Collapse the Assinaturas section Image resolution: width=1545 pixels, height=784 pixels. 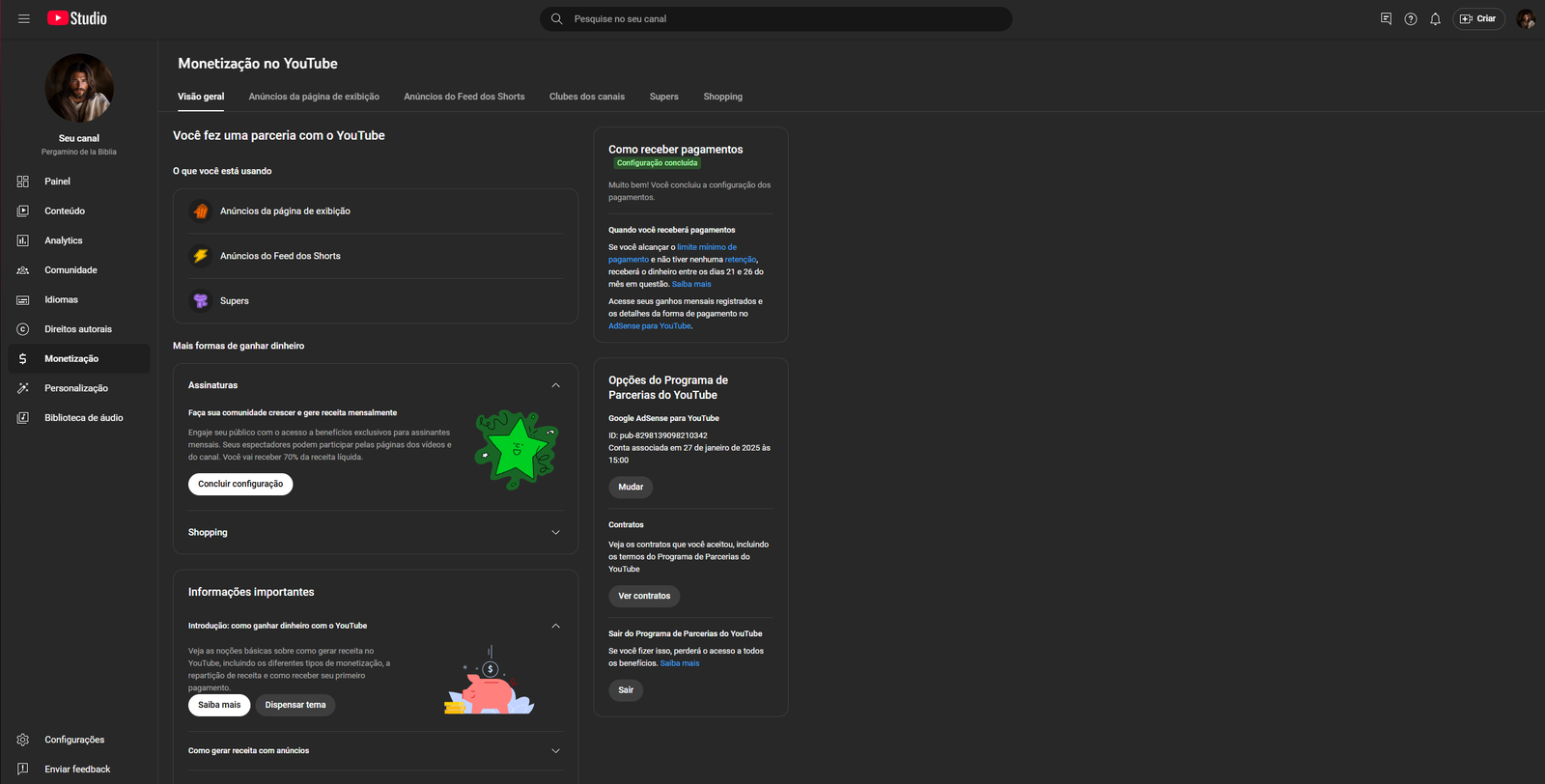(555, 385)
